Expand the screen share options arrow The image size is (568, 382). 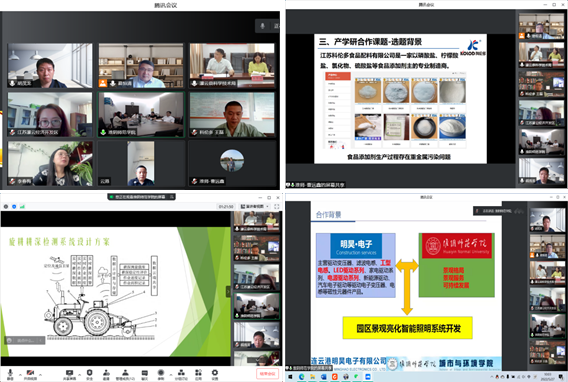point(79,375)
